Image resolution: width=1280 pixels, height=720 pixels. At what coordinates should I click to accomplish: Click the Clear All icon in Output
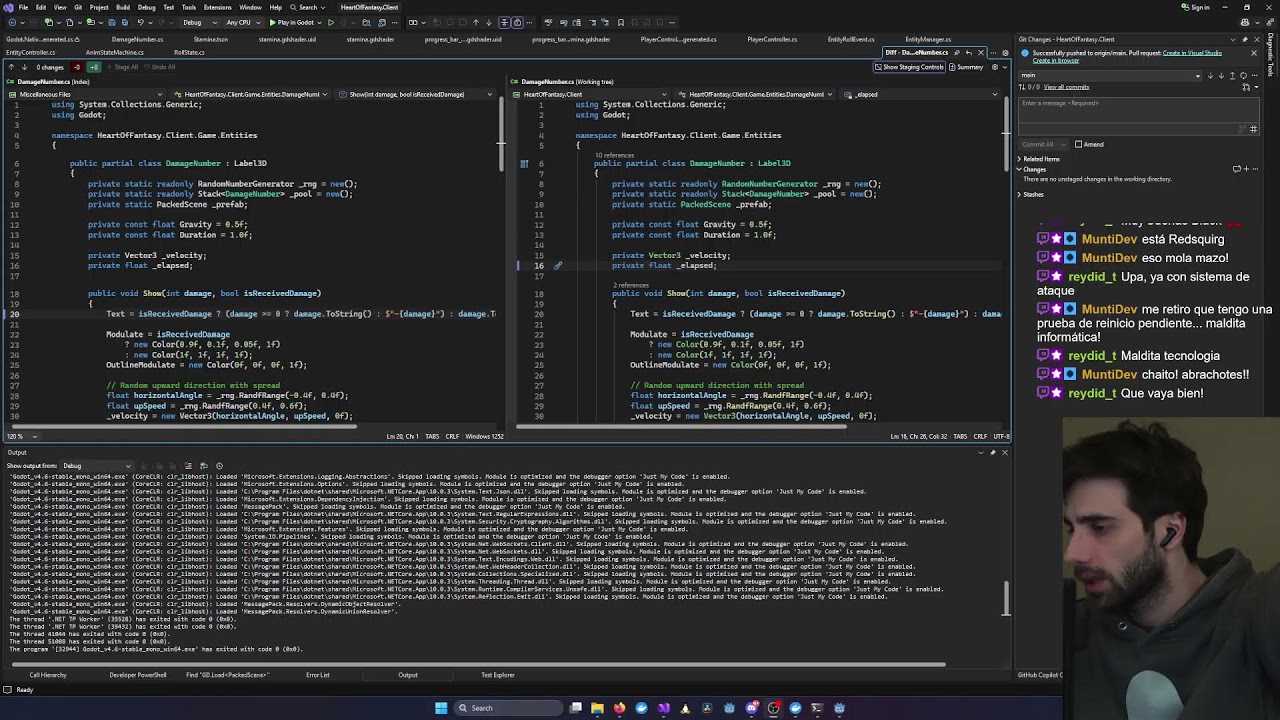click(188, 466)
